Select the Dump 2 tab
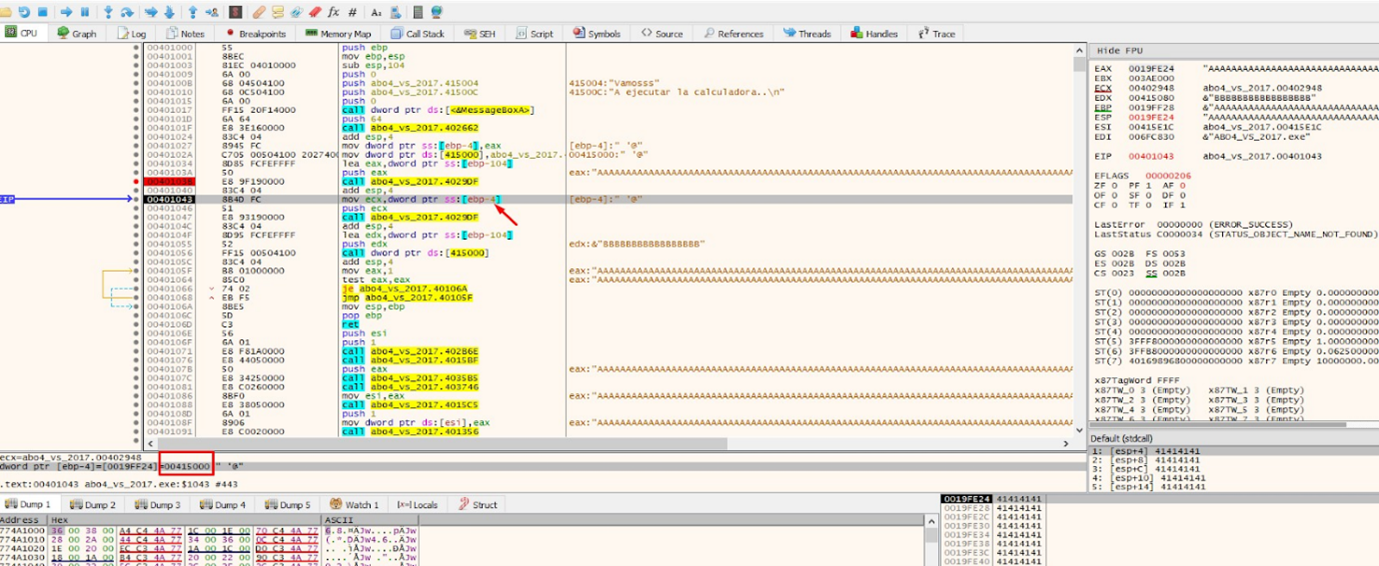This screenshot has width=1379, height=566. click(x=92, y=505)
